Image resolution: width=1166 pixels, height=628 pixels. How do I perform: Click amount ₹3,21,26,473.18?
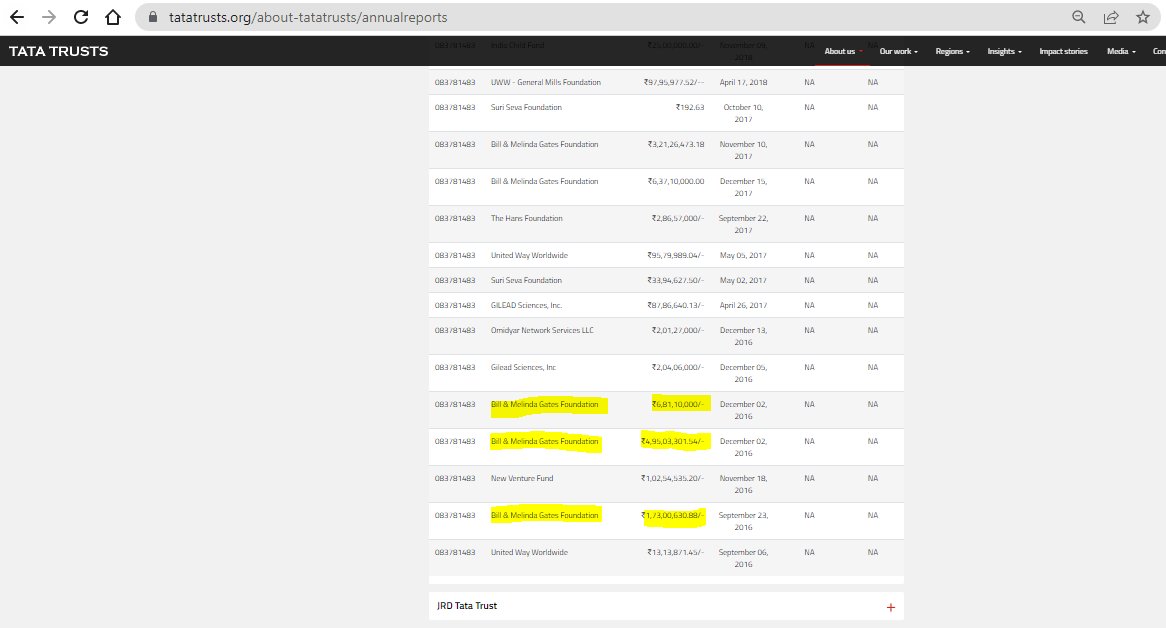(x=676, y=145)
